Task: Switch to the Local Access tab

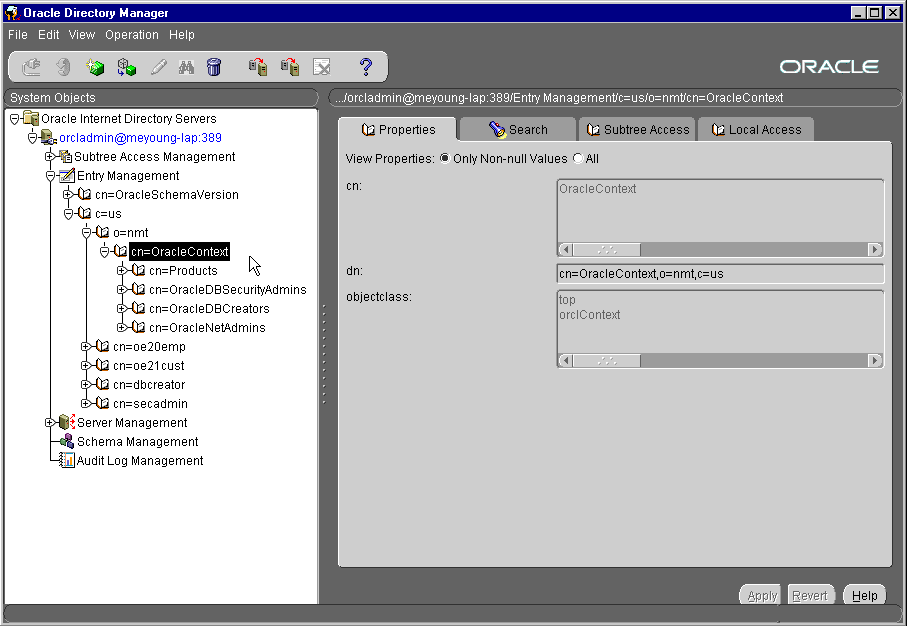Action: pyautogui.click(x=755, y=130)
